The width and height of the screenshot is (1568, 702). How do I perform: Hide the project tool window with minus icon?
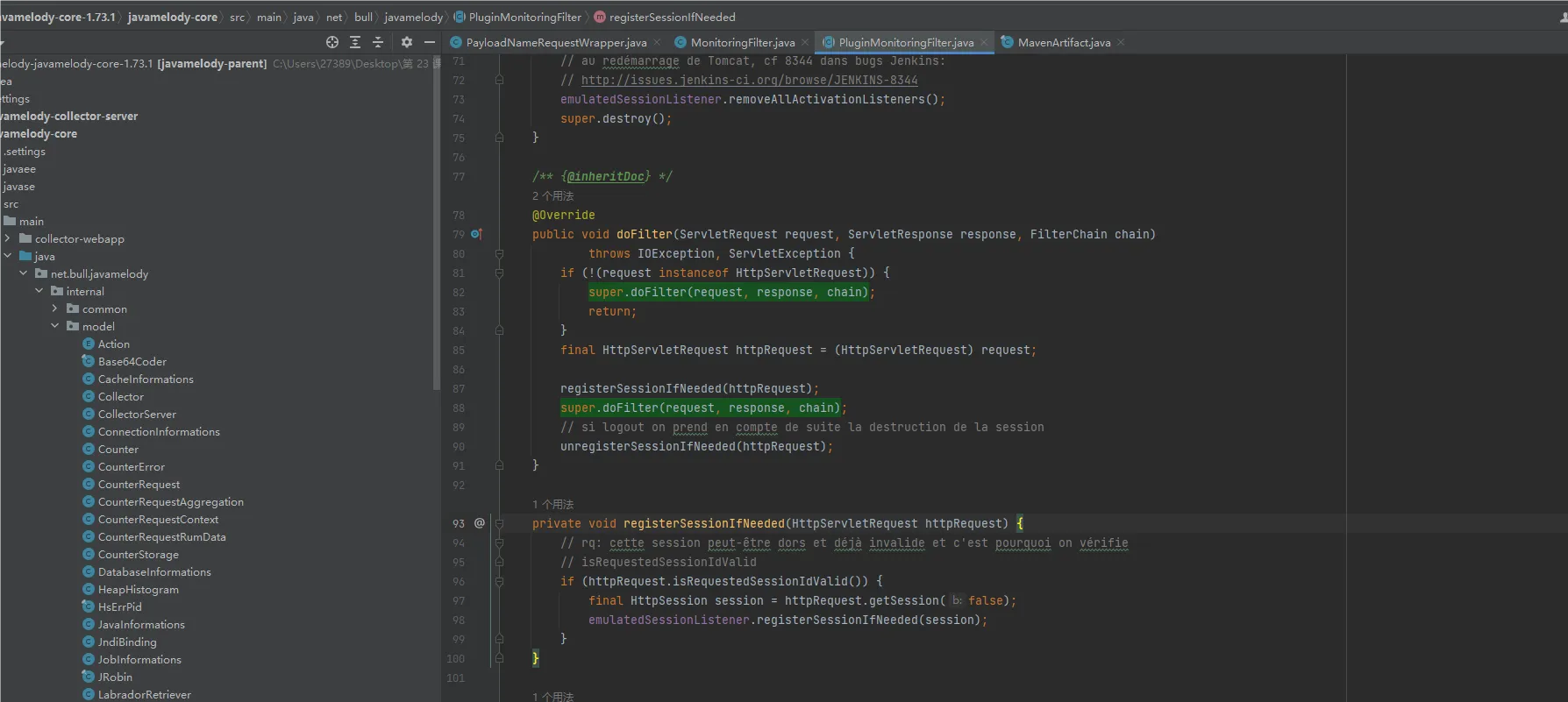pos(430,42)
